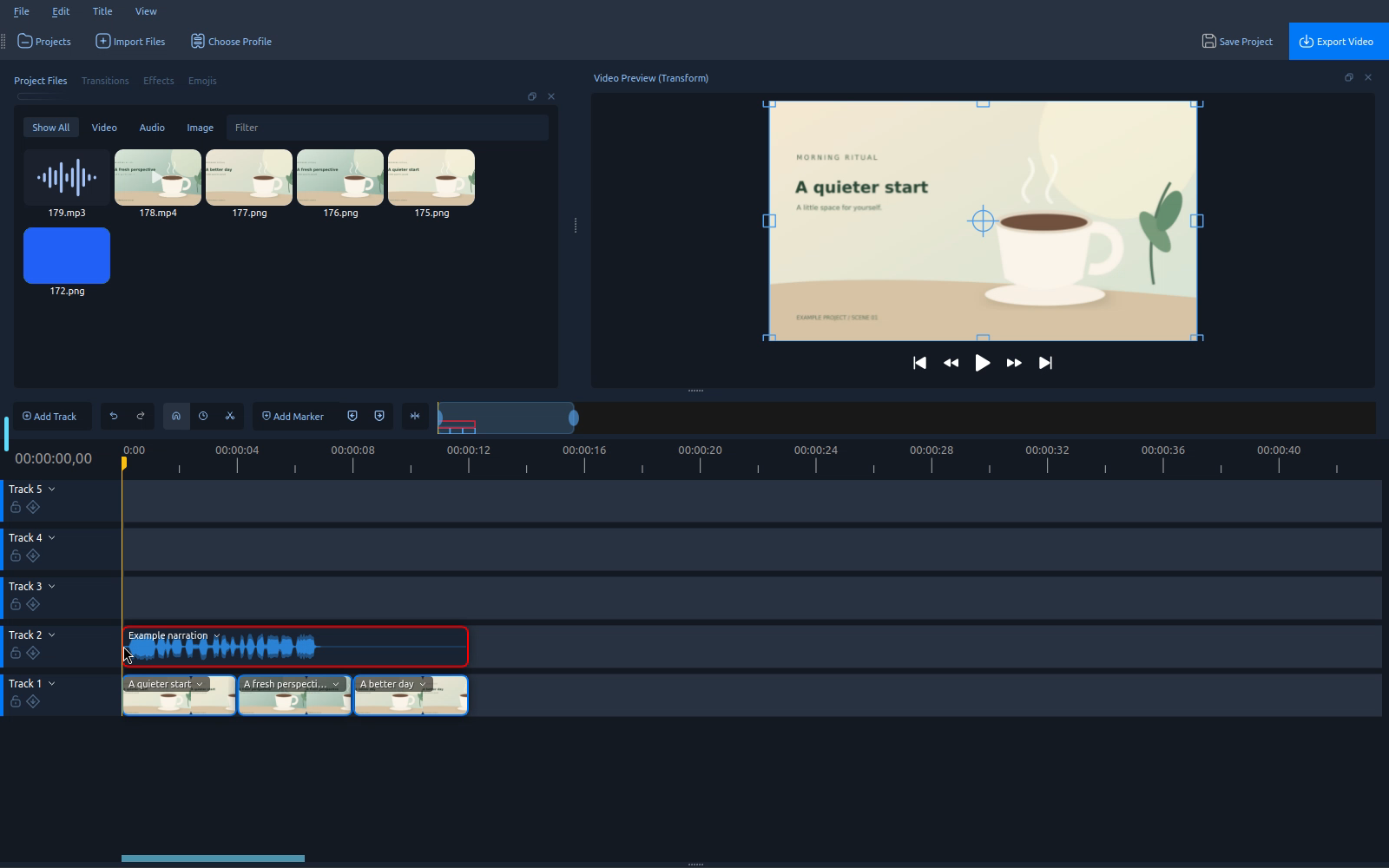Expand the Track 3 dropdown chevron

tap(51, 587)
